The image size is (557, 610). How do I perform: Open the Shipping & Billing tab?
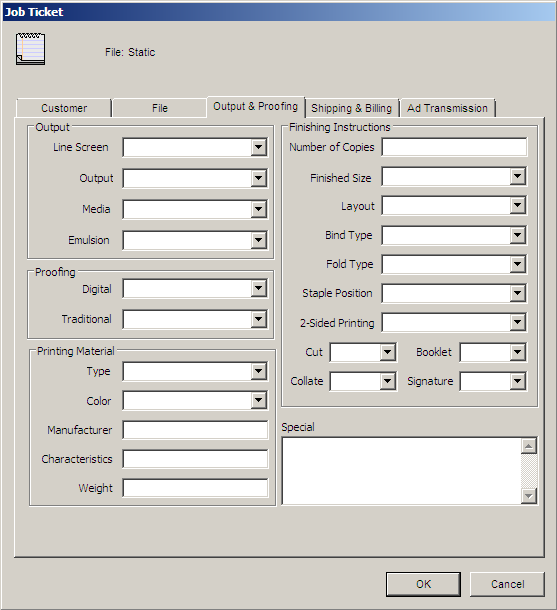tap(352, 108)
